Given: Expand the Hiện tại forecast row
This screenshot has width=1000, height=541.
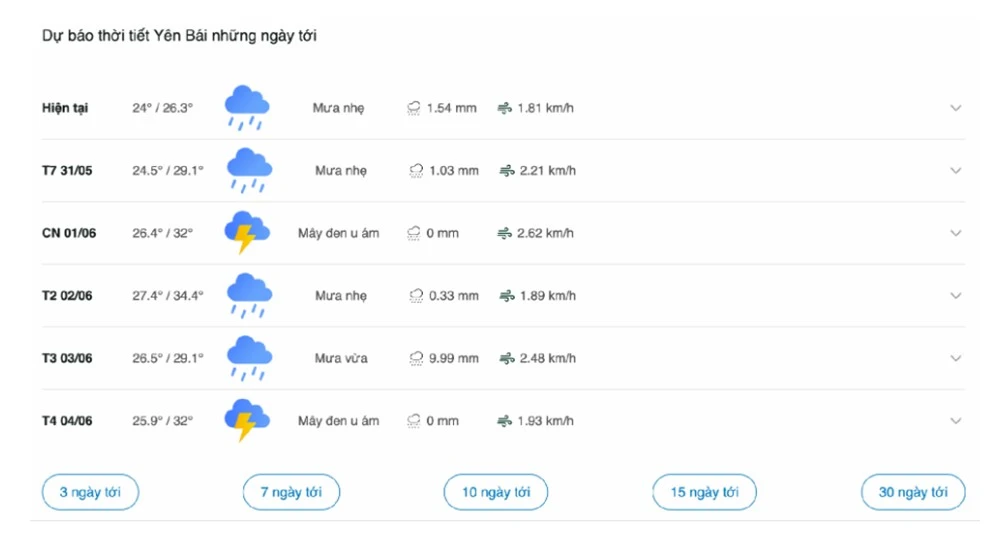Looking at the screenshot, I should (x=955, y=108).
